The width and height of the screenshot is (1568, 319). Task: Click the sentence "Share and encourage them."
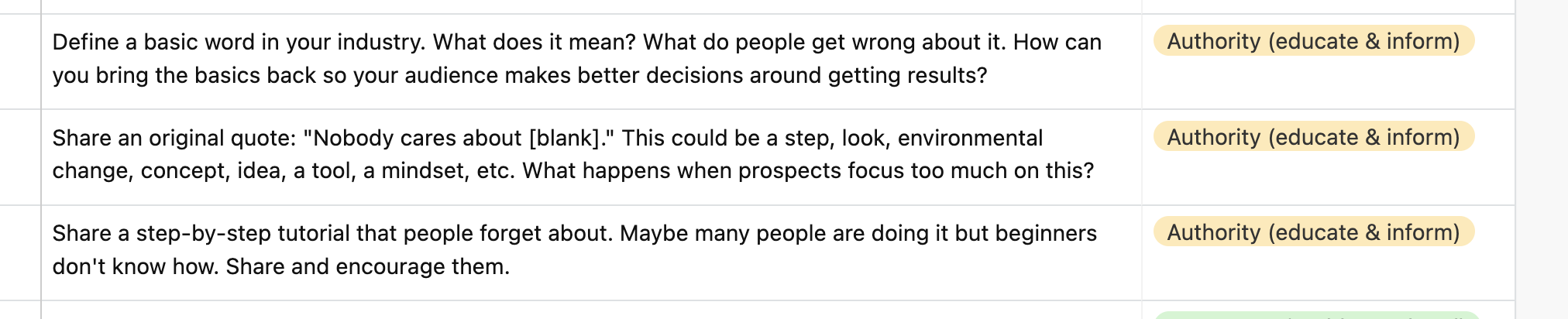click(x=367, y=266)
